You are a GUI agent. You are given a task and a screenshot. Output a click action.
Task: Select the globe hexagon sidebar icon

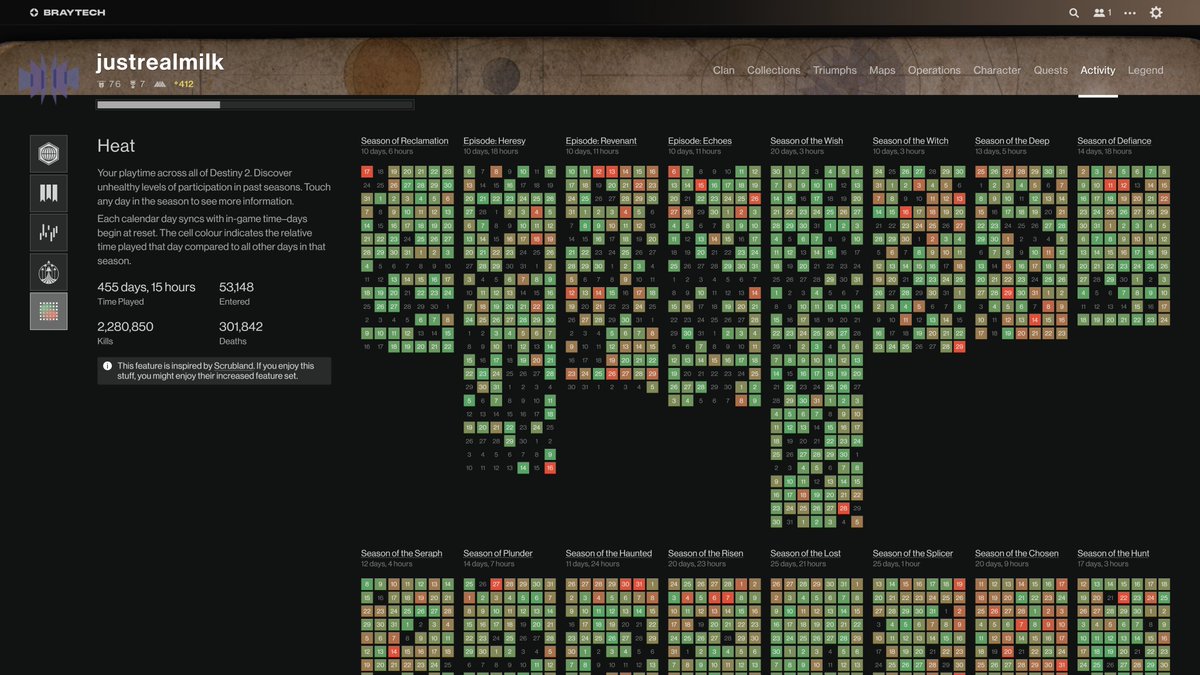coord(49,154)
